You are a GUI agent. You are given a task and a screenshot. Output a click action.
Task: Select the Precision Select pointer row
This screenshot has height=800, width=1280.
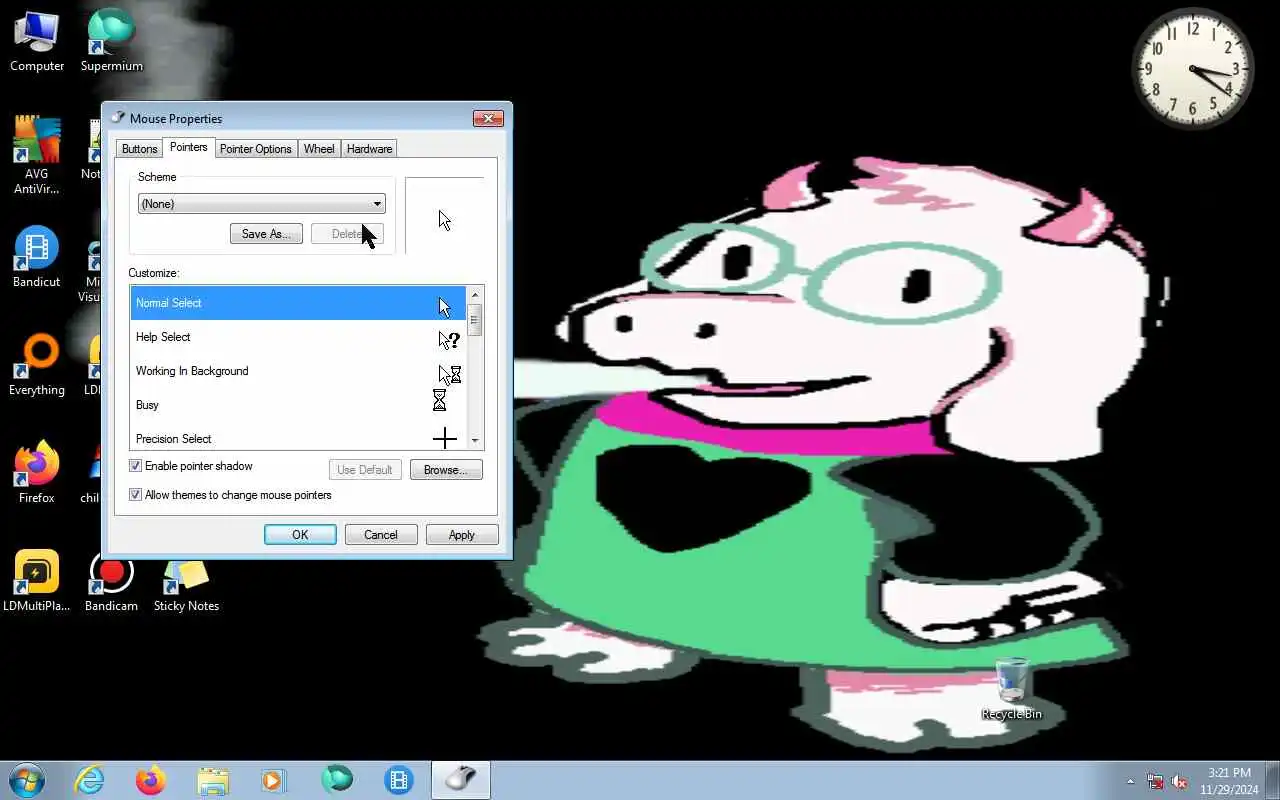tap(298, 437)
